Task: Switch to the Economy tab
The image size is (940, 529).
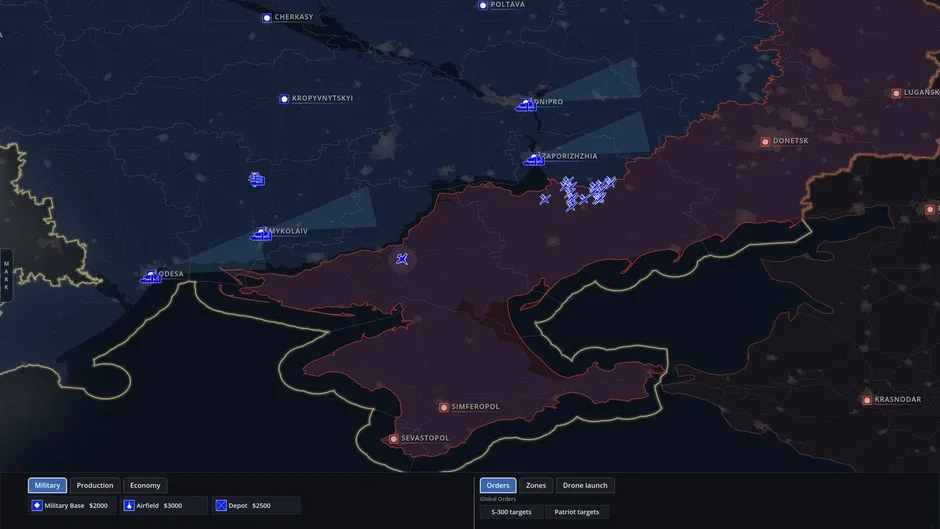Action: point(145,485)
